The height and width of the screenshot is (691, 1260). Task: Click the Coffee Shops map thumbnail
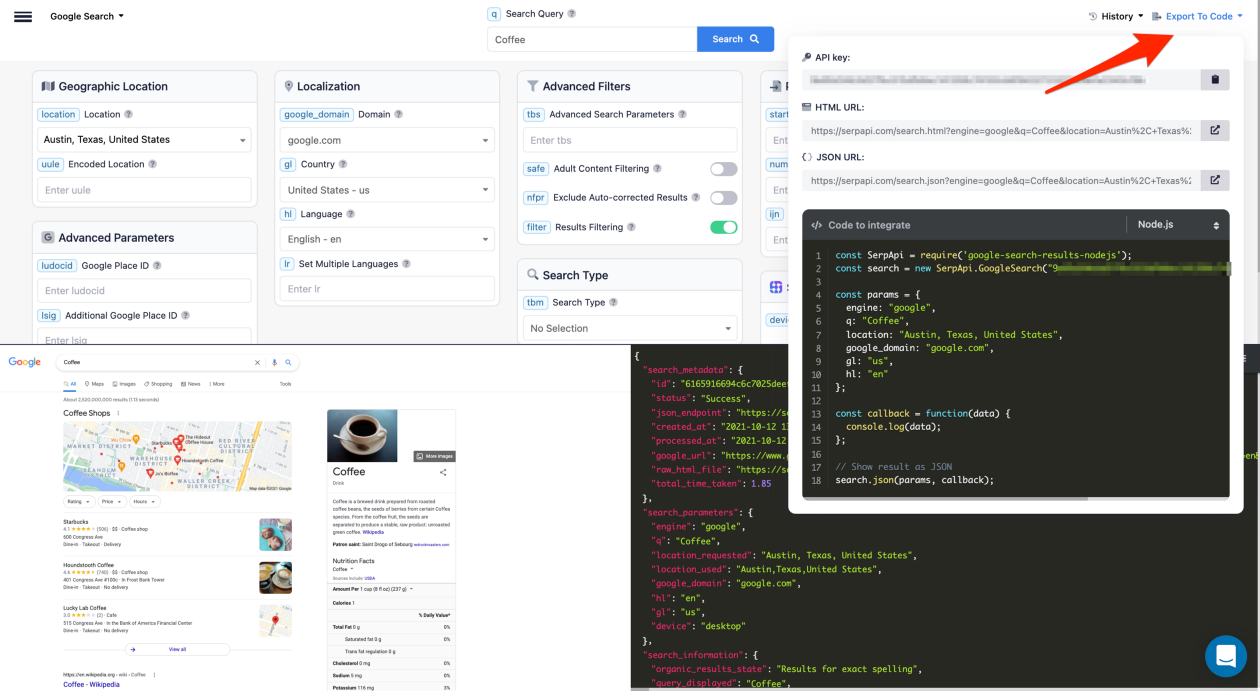(177, 456)
